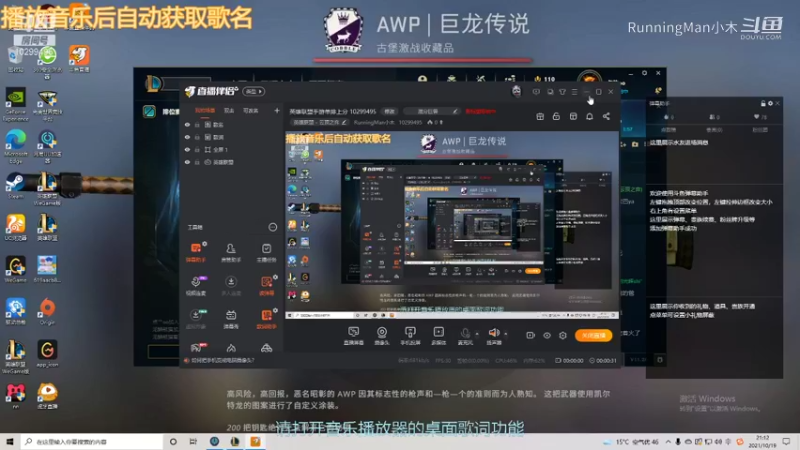Toggle the lock on the second source row
Image resolution: width=800 pixels, height=450 pixels.
coord(197,137)
